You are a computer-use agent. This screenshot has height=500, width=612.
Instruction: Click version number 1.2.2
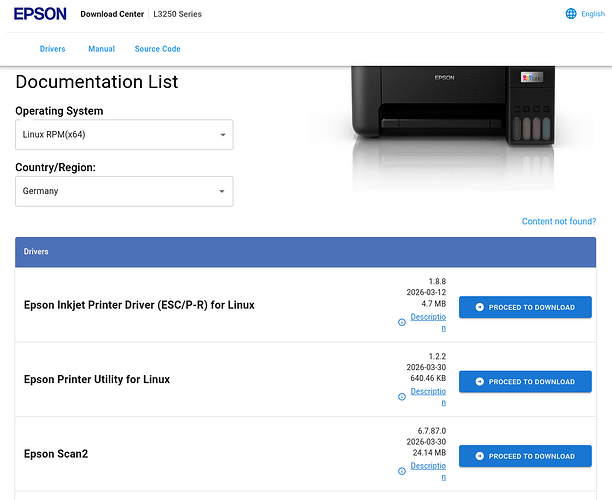437,356
